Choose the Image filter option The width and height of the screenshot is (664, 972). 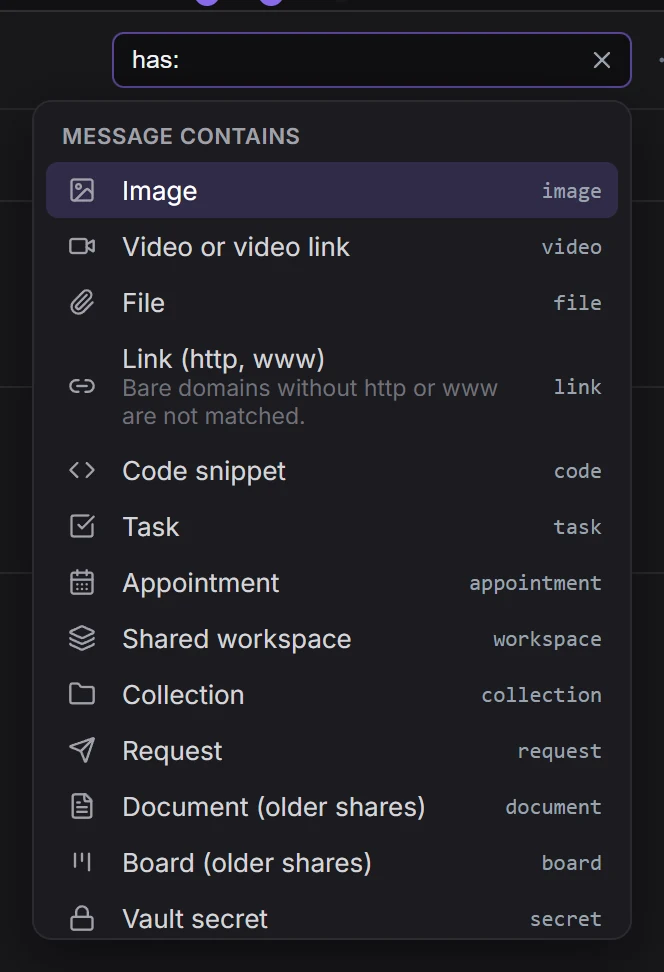pos(332,190)
